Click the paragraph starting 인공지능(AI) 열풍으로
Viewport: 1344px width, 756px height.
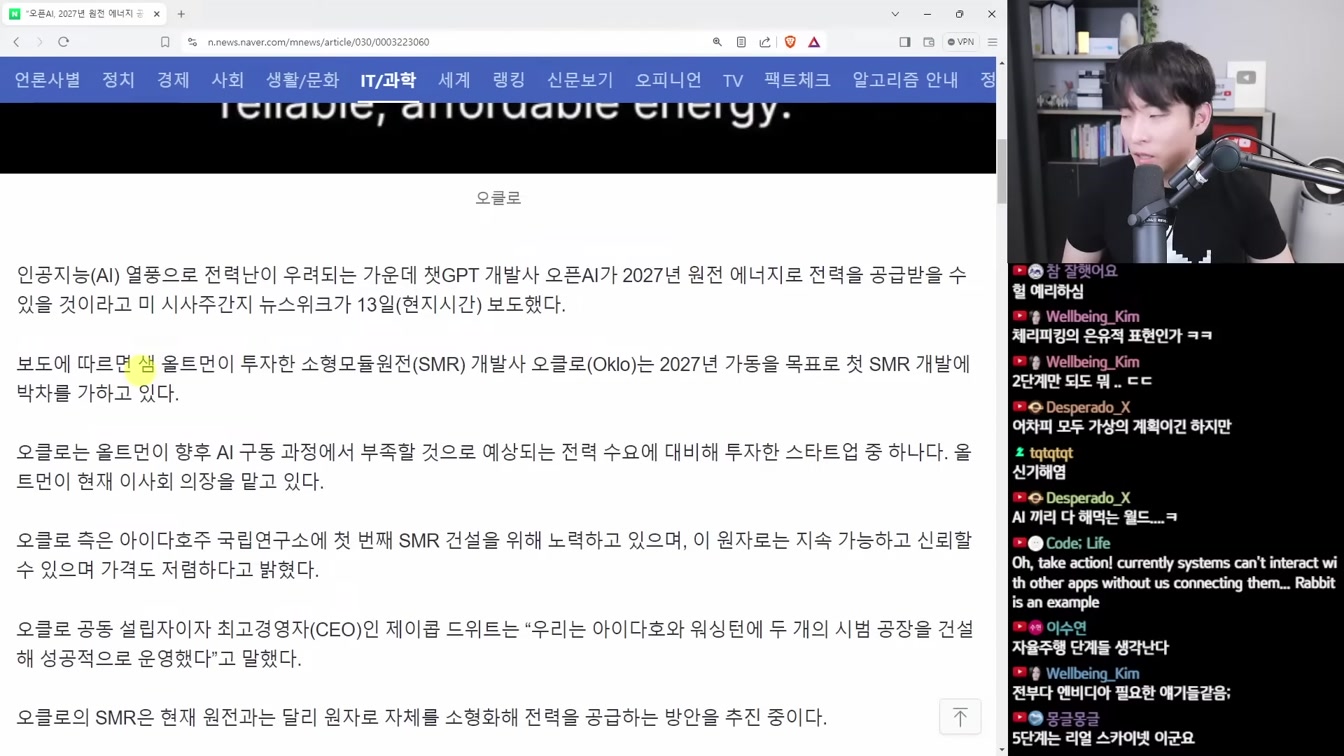point(492,290)
